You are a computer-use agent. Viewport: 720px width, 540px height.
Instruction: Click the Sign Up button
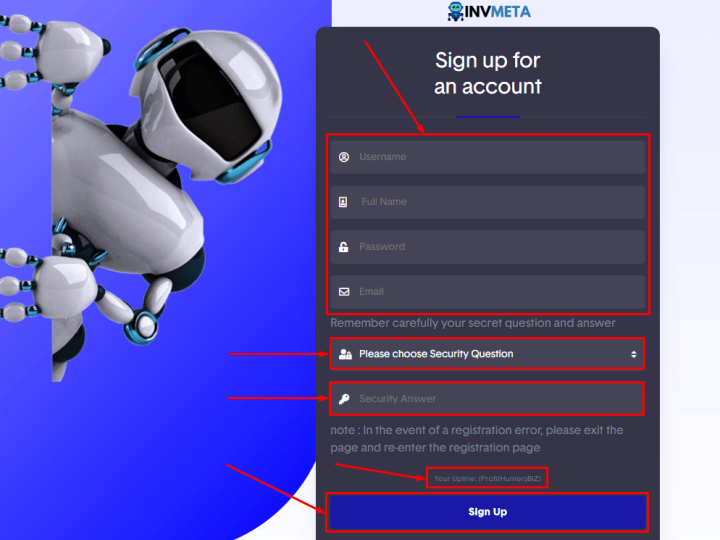click(x=488, y=512)
